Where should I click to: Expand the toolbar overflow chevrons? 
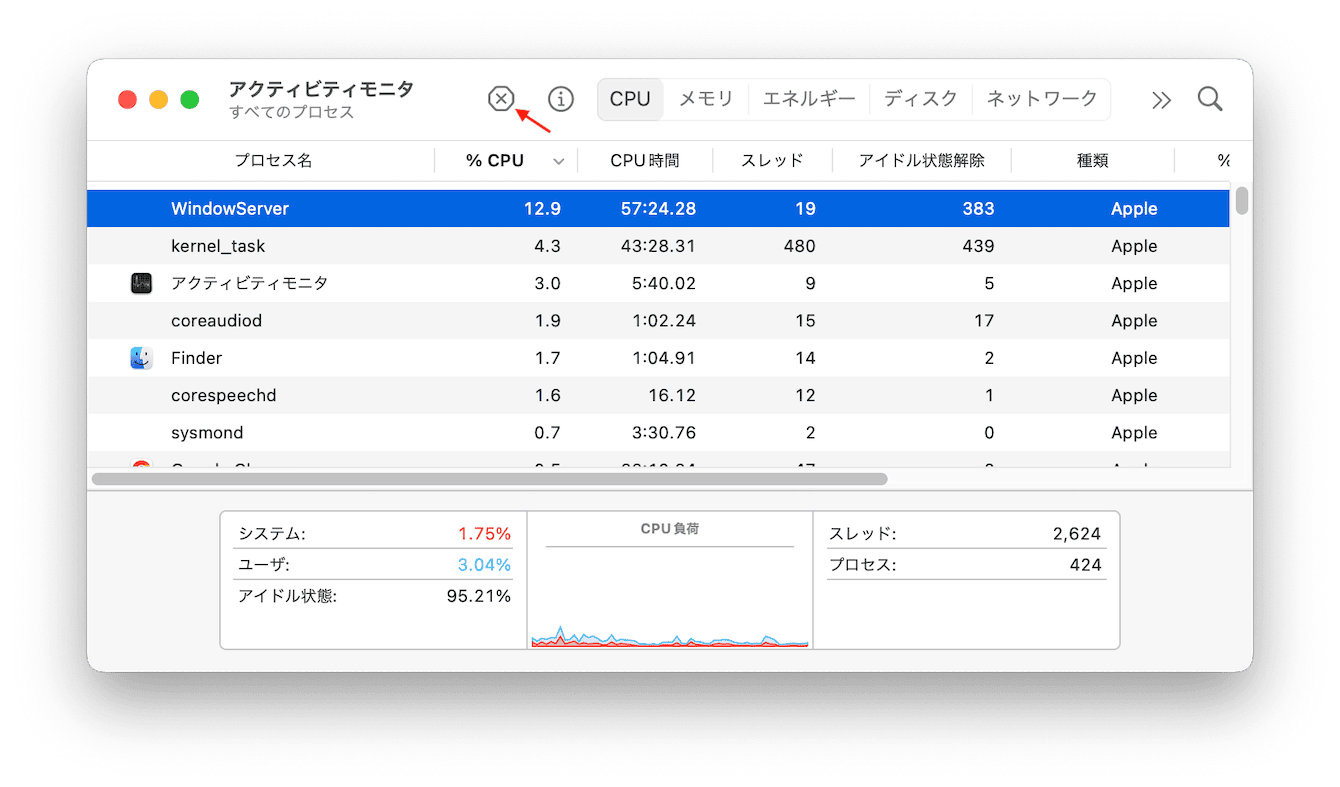[1160, 100]
